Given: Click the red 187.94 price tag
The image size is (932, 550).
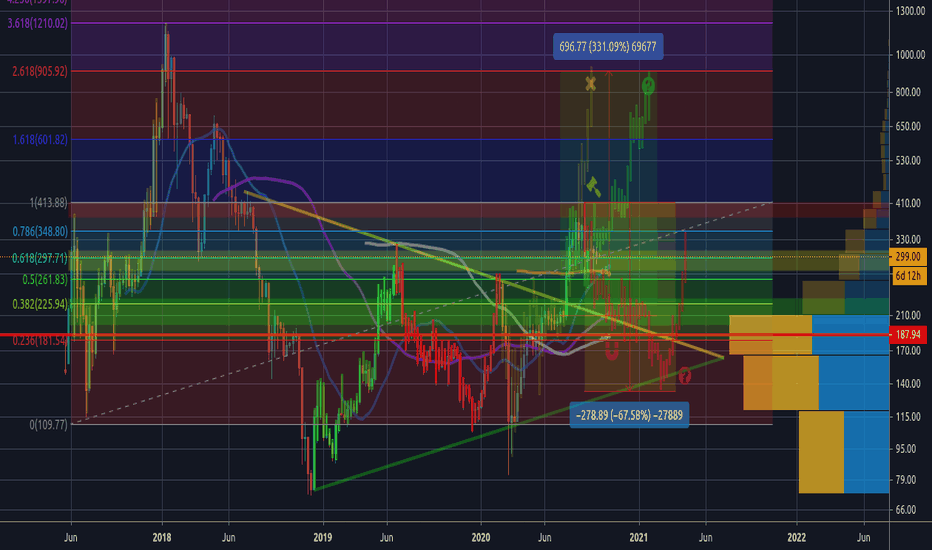Looking at the screenshot, I should tap(908, 335).
